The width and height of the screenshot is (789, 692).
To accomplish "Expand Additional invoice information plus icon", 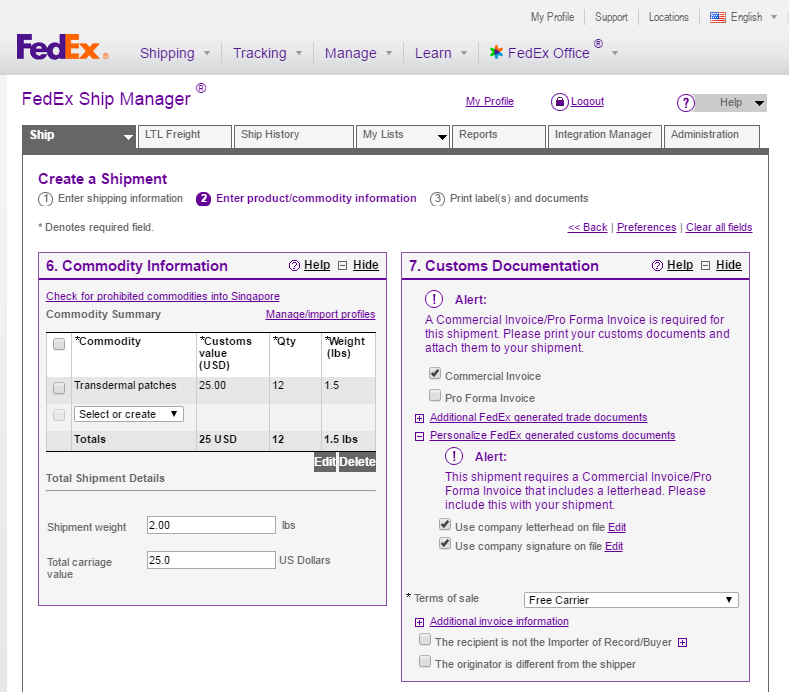I will 419,623.
